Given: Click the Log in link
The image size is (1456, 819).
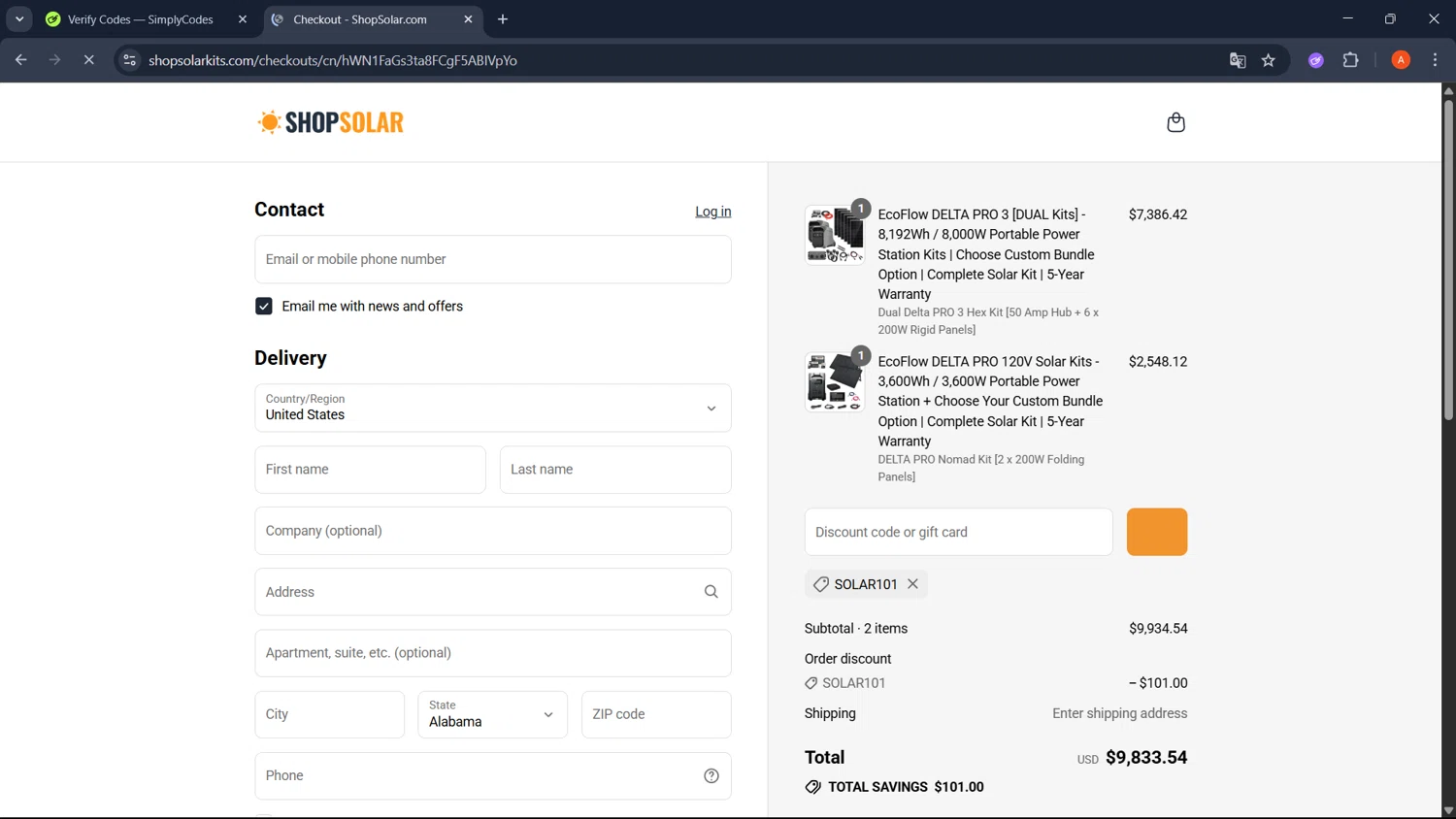Looking at the screenshot, I should click(x=712, y=212).
